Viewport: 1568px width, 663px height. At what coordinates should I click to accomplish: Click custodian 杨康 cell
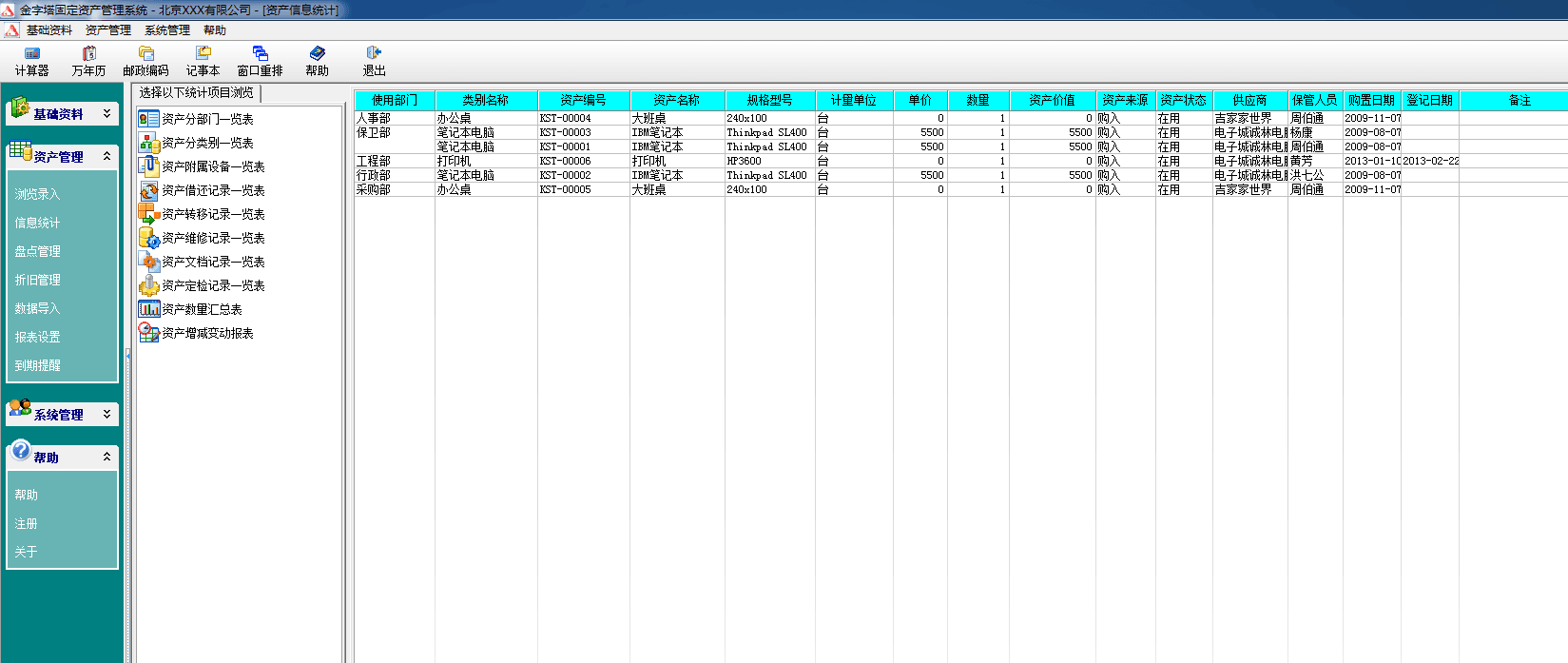tap(1315, 133)
